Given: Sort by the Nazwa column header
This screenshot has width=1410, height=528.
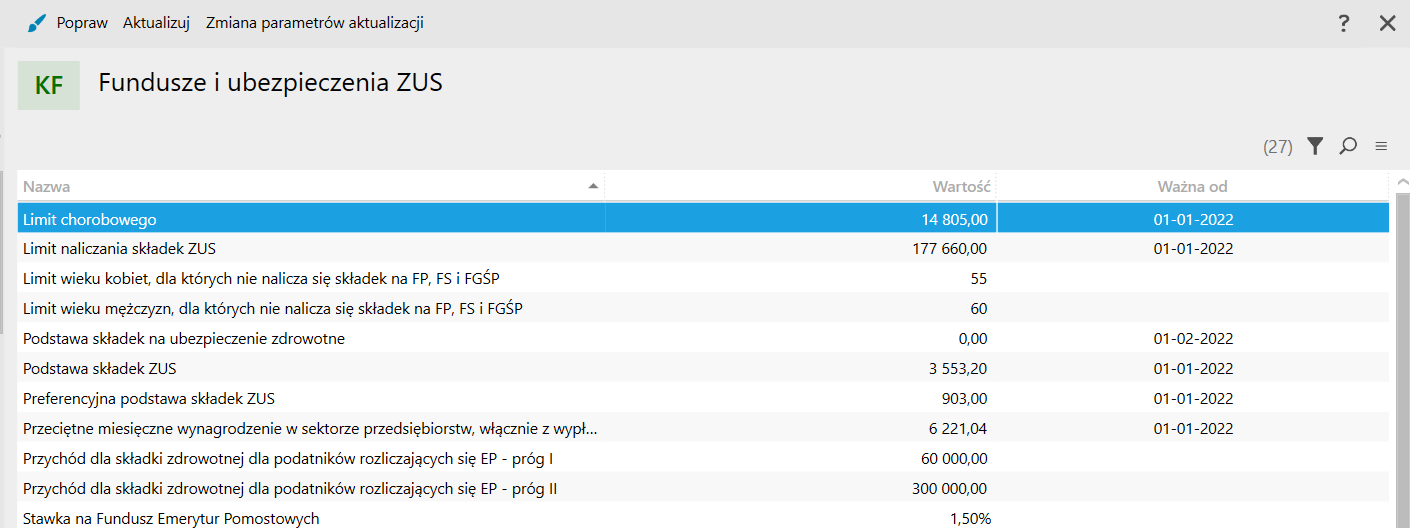Looking at the screenshot, I should (311, 186).
